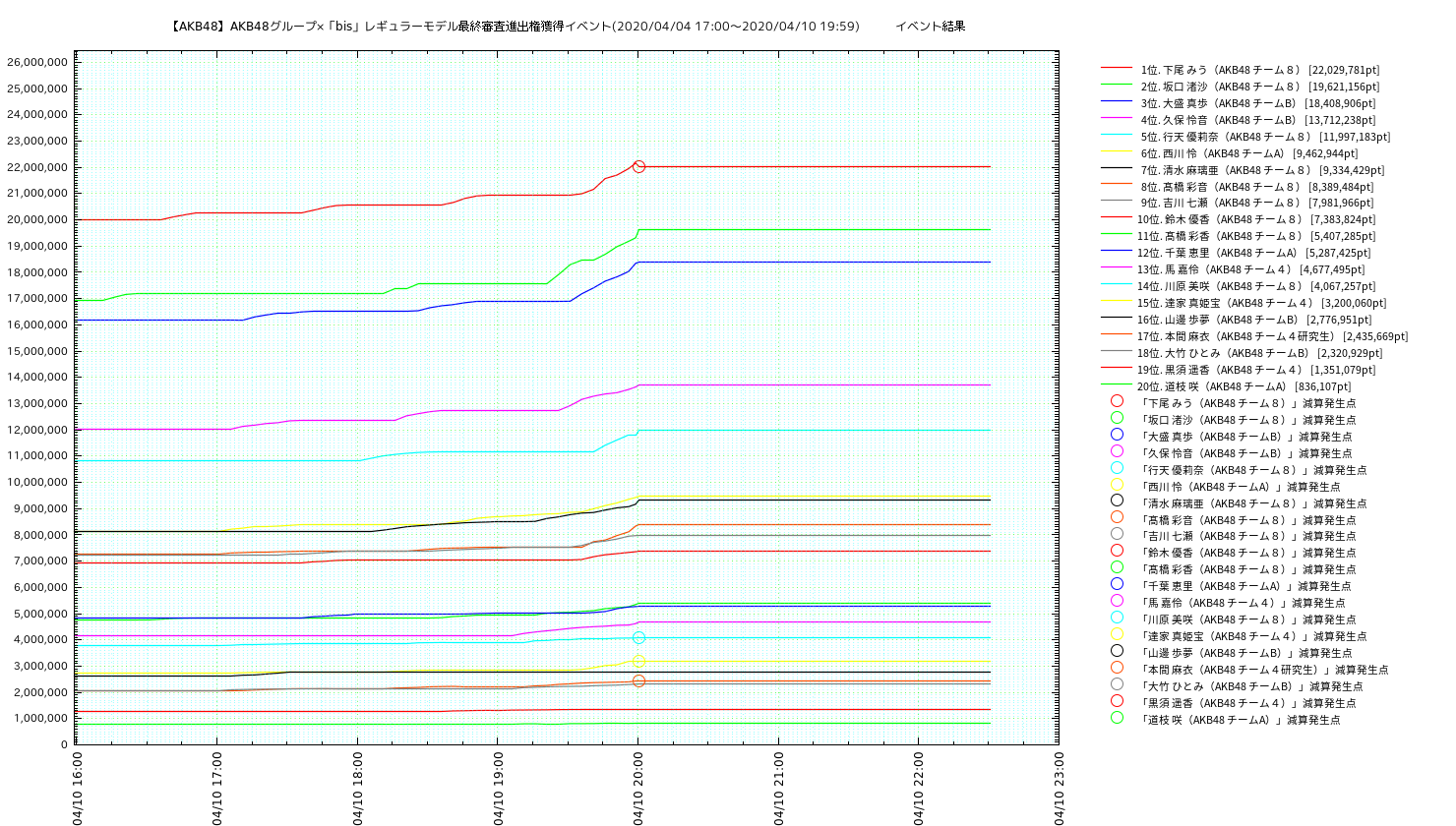Viewport: 1456px width, 826px height.
Task: Select legend entry 5位 行天 優莉奈 [11,997,183pt]
Action: click(x=1265, y=137)
